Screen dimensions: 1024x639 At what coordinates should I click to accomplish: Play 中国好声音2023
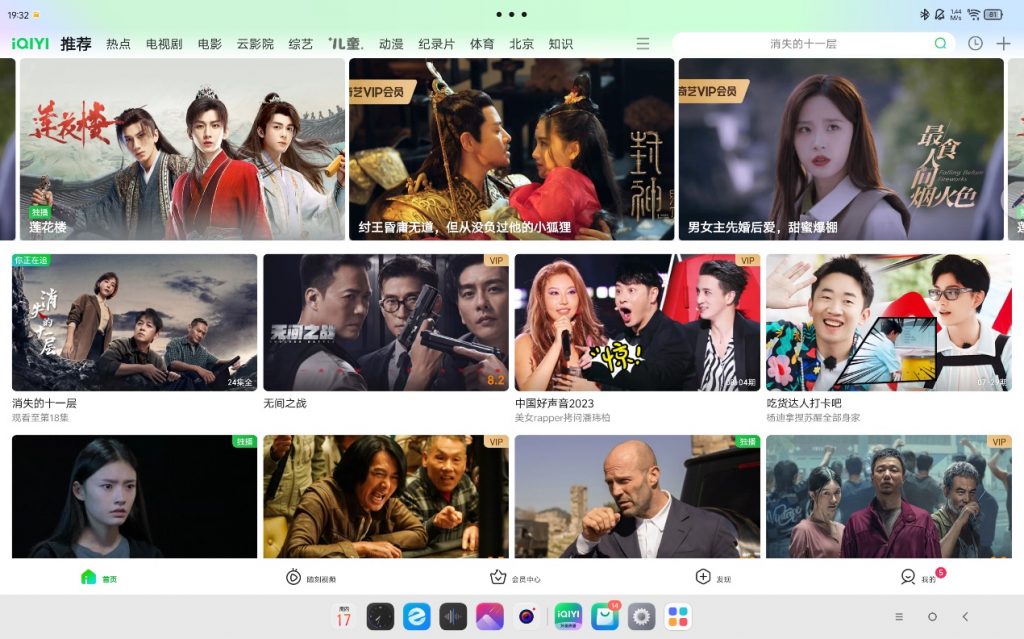[x=637, y=320]
